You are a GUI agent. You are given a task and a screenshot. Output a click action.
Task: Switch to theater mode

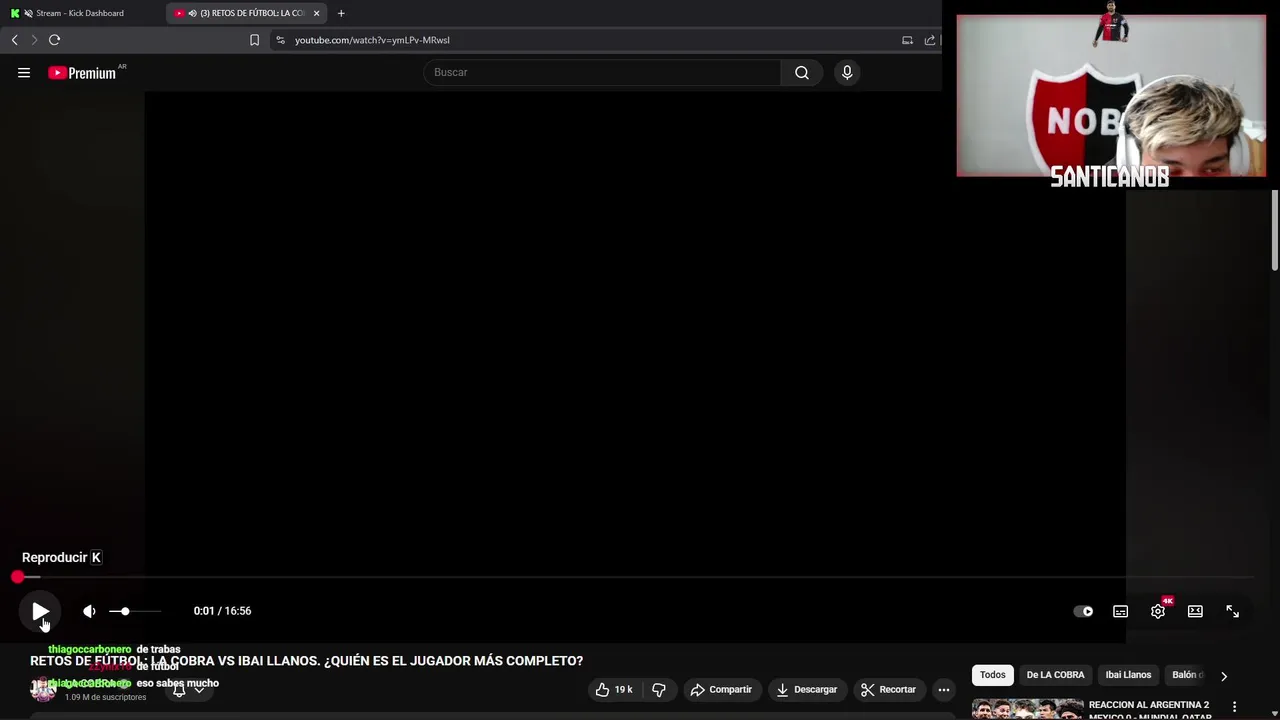1195,611
